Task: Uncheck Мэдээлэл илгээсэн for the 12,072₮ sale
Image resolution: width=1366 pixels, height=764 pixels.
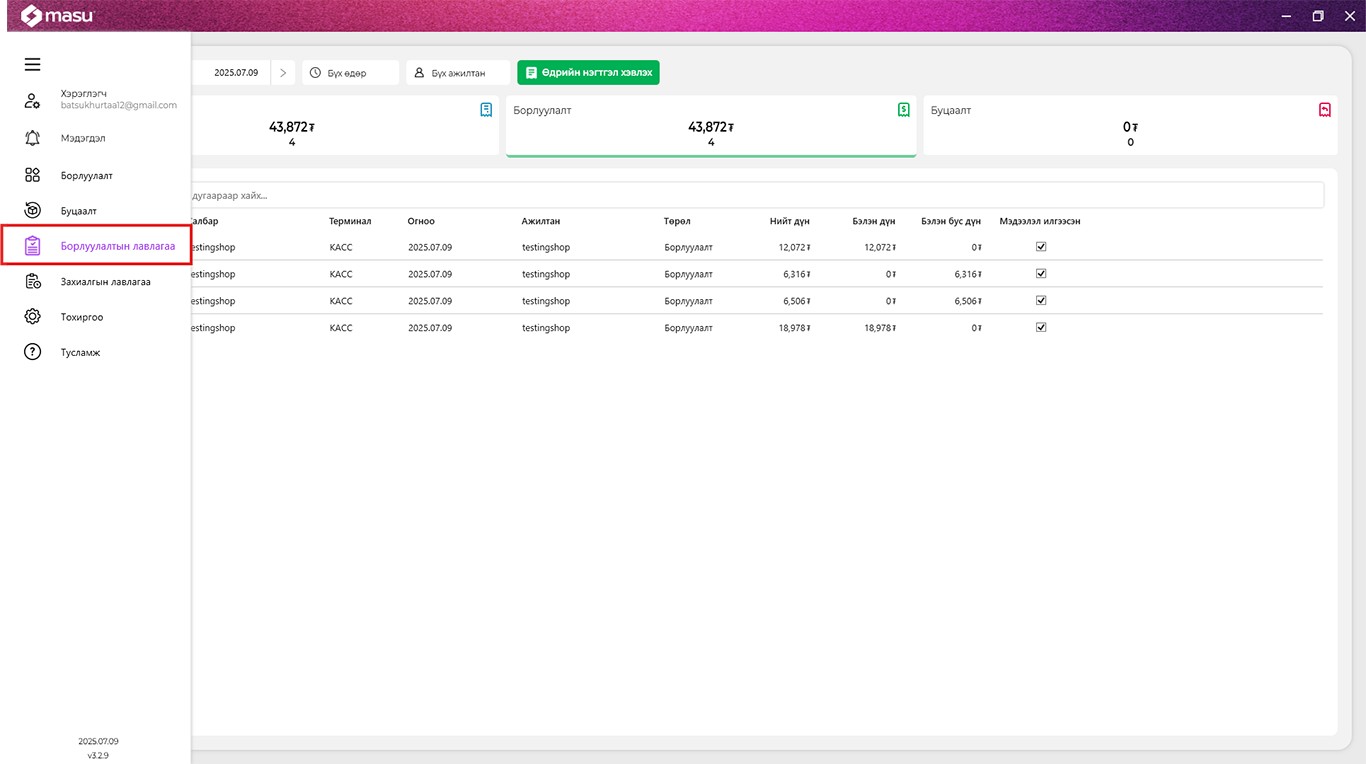Action: [1040, 246]
